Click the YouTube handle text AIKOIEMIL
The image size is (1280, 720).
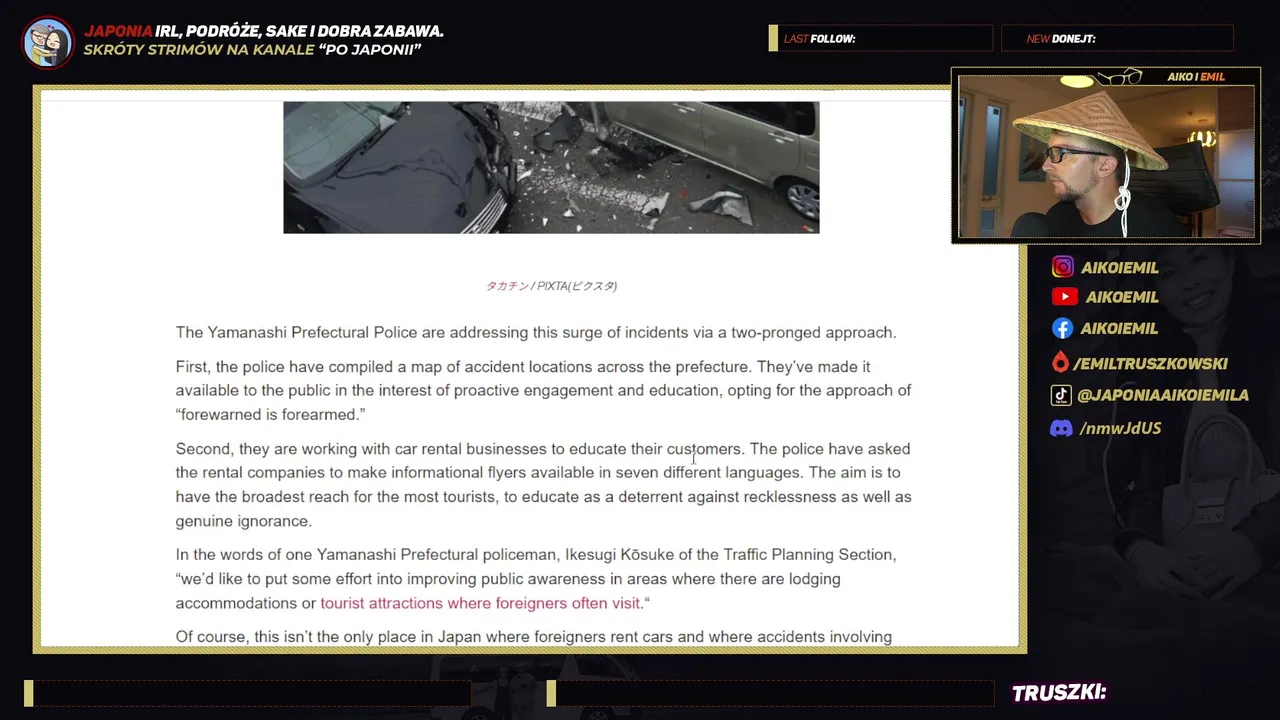[1122, 297]
